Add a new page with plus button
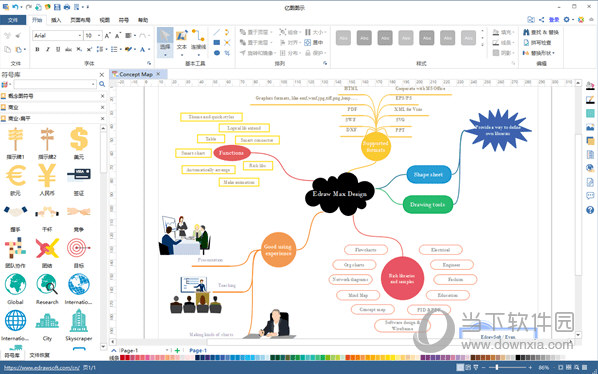This screenshot has width=598, height=374. pyautogui.click(x=177, y=350)
